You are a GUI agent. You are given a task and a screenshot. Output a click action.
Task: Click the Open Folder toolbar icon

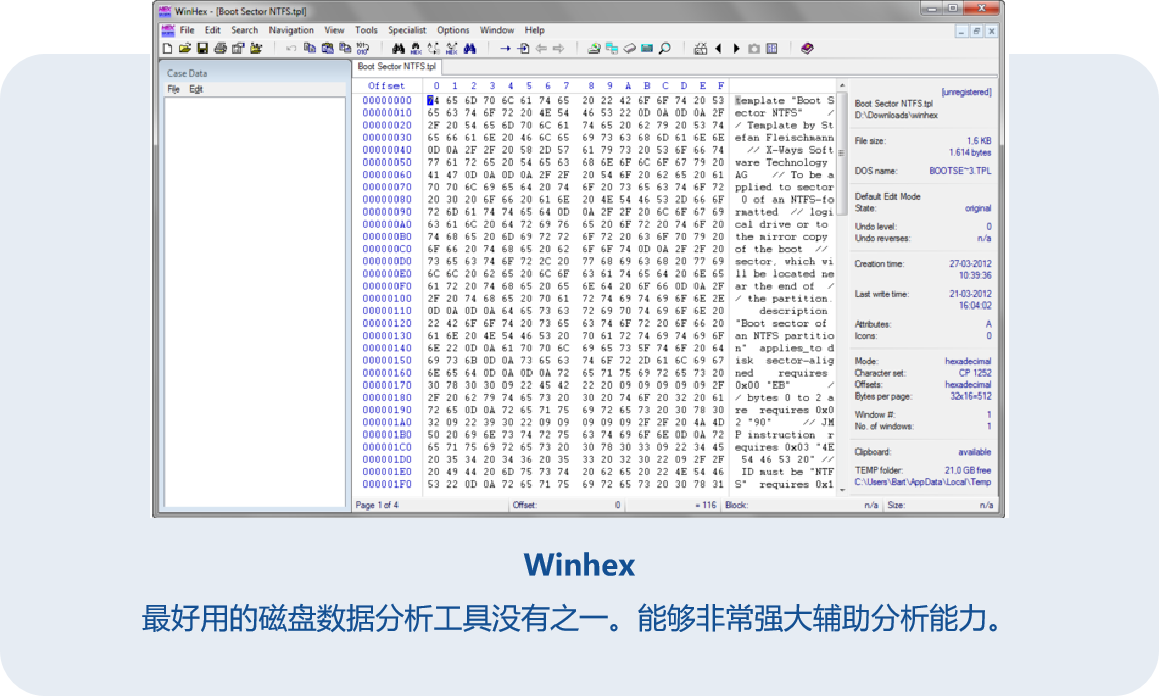coord(256,49)
